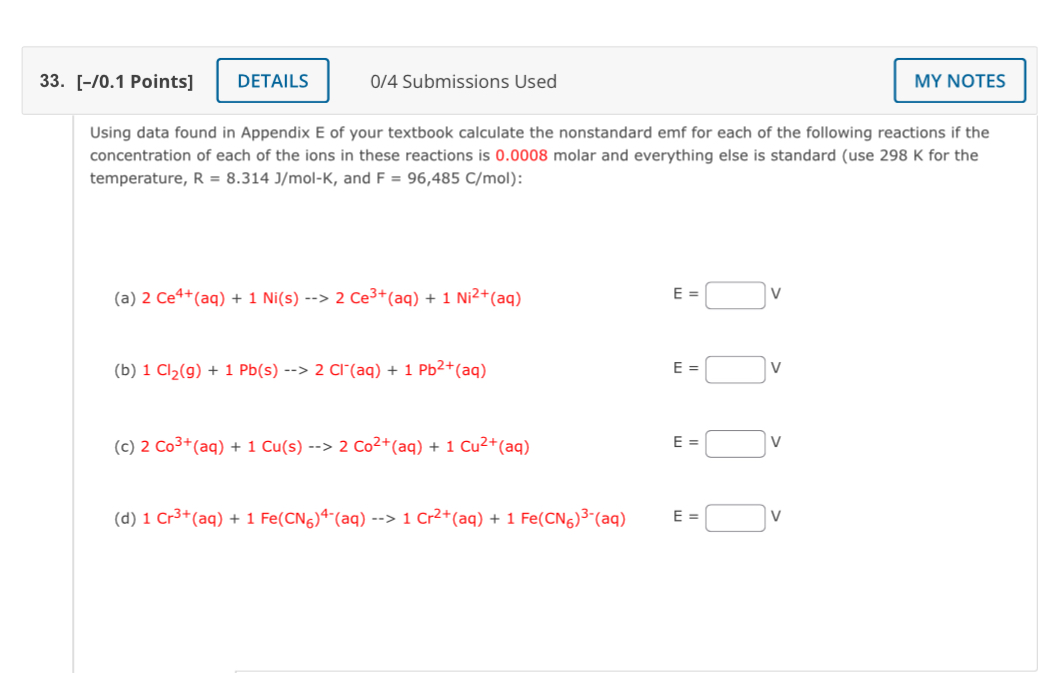Open MY NOTES for this question
This screenshot has height=673, width=1057.
click(959, 80)
